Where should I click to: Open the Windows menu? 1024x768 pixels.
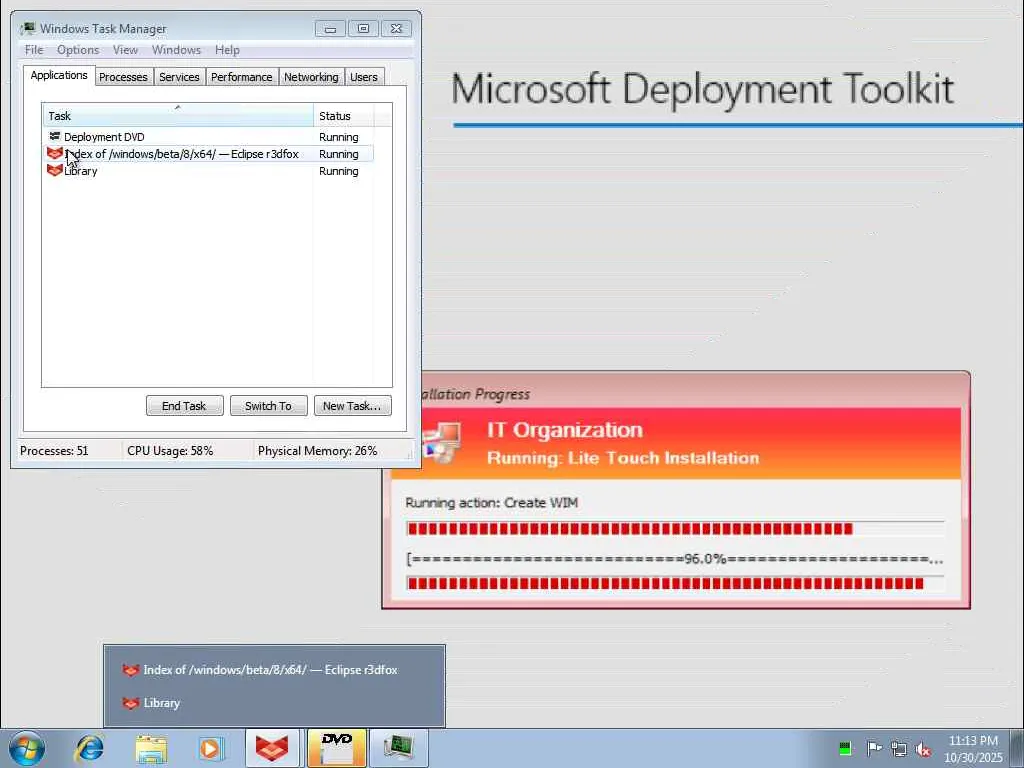click(176, 50)
